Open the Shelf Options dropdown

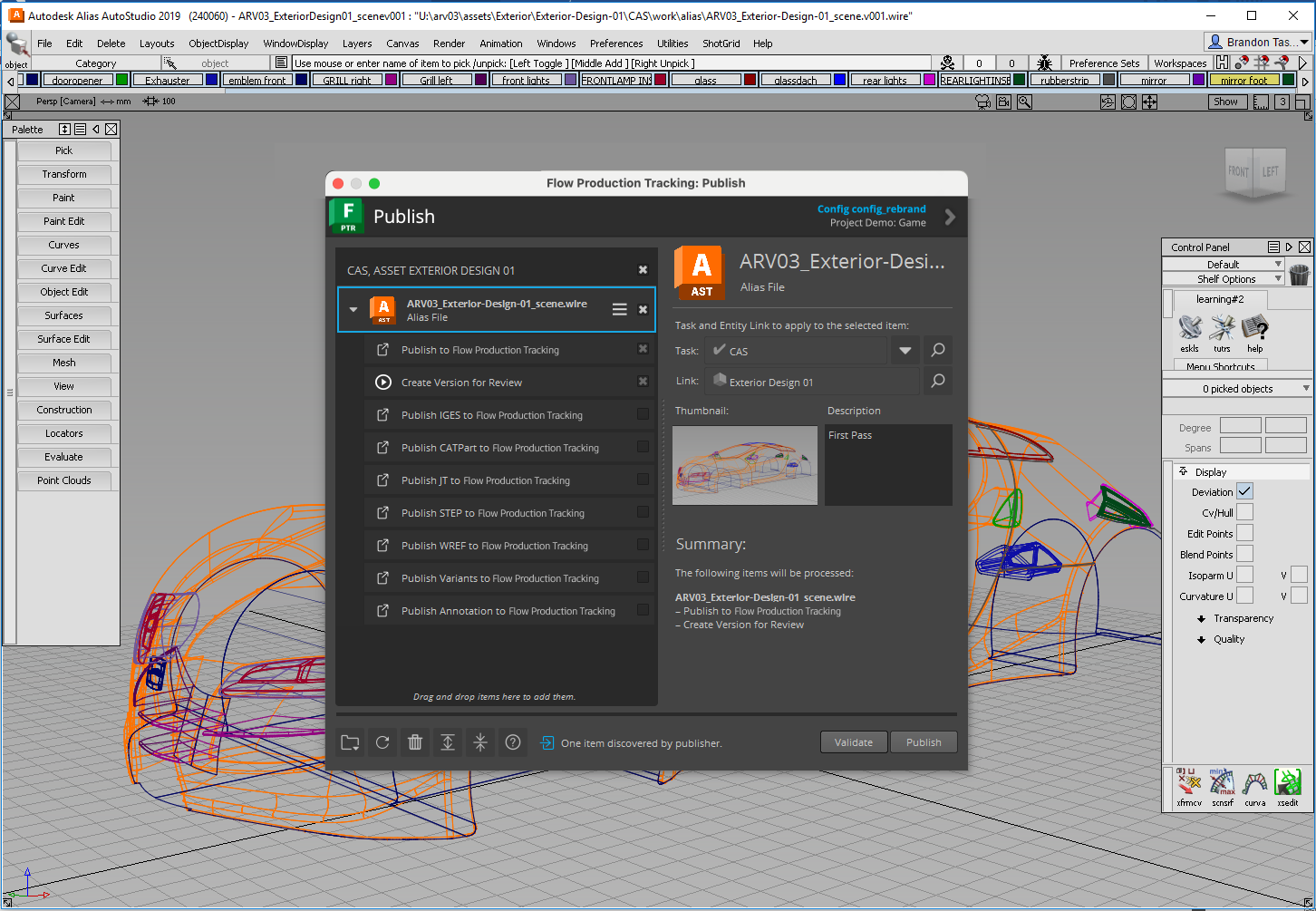(x=1224, y=279)
